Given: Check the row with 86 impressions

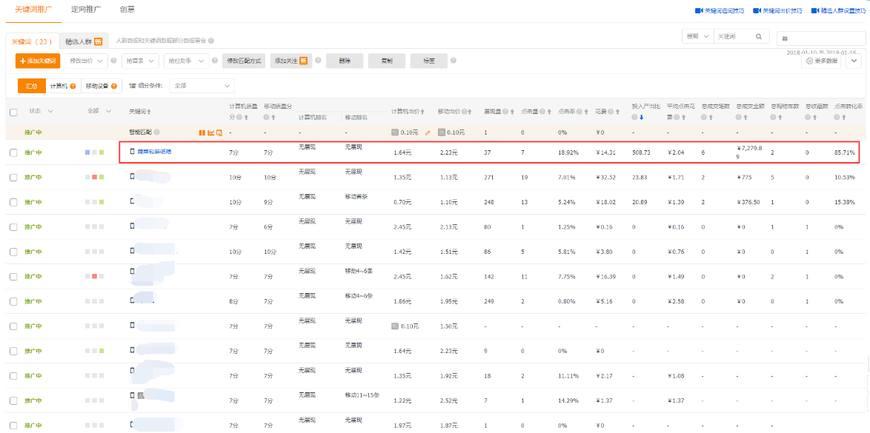Looking at the screenshot, I should coord(13,251).
